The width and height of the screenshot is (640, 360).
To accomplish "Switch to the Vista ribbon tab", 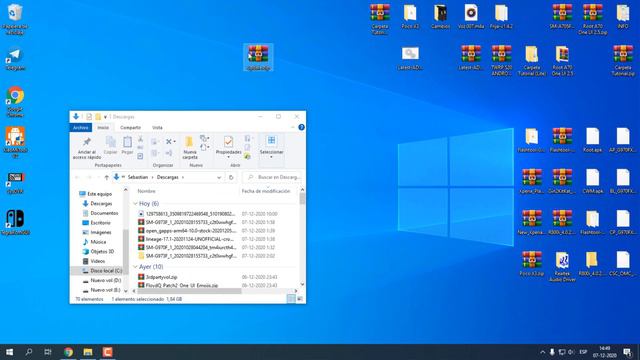I will (157, 128).
